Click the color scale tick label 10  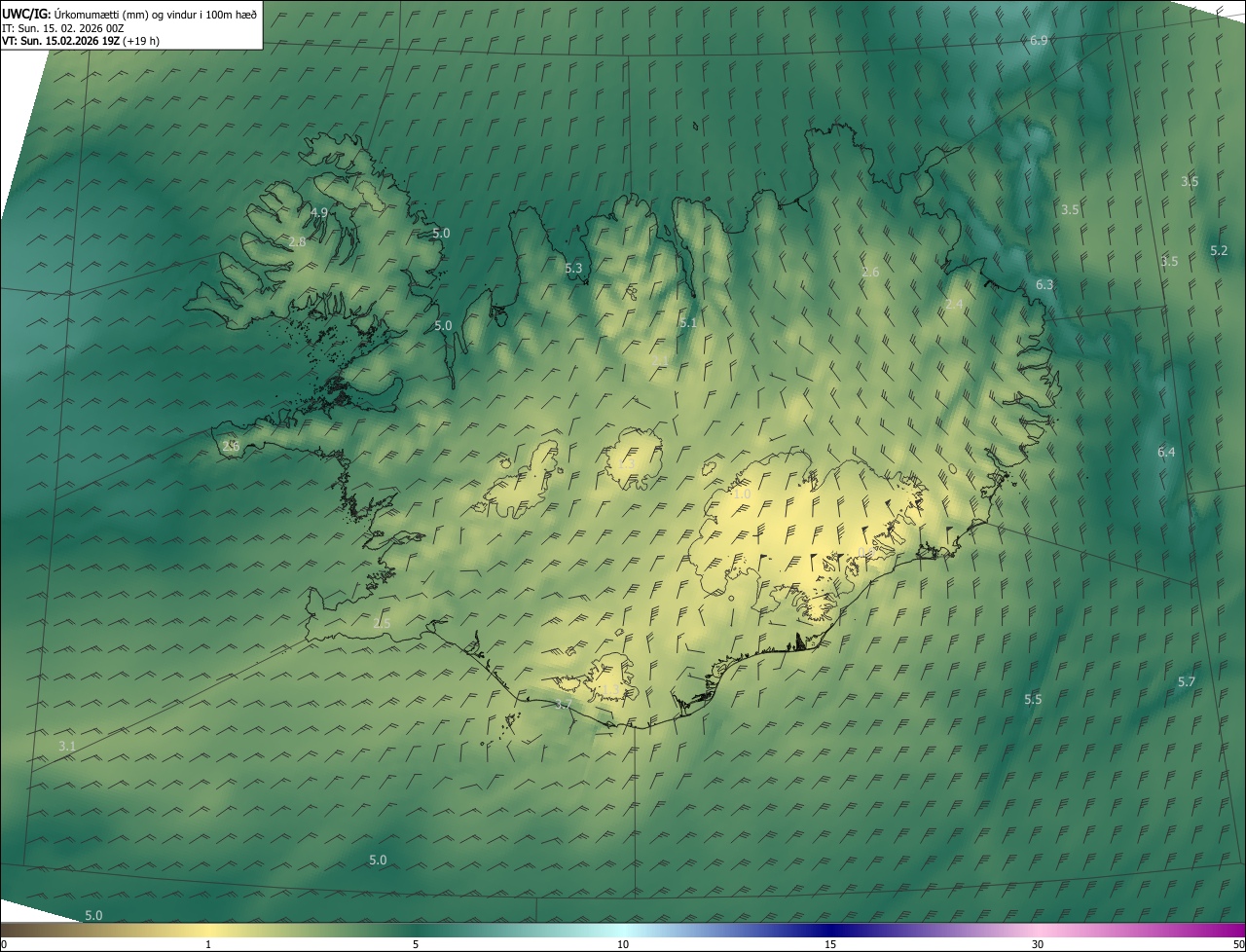coord(623,944)
